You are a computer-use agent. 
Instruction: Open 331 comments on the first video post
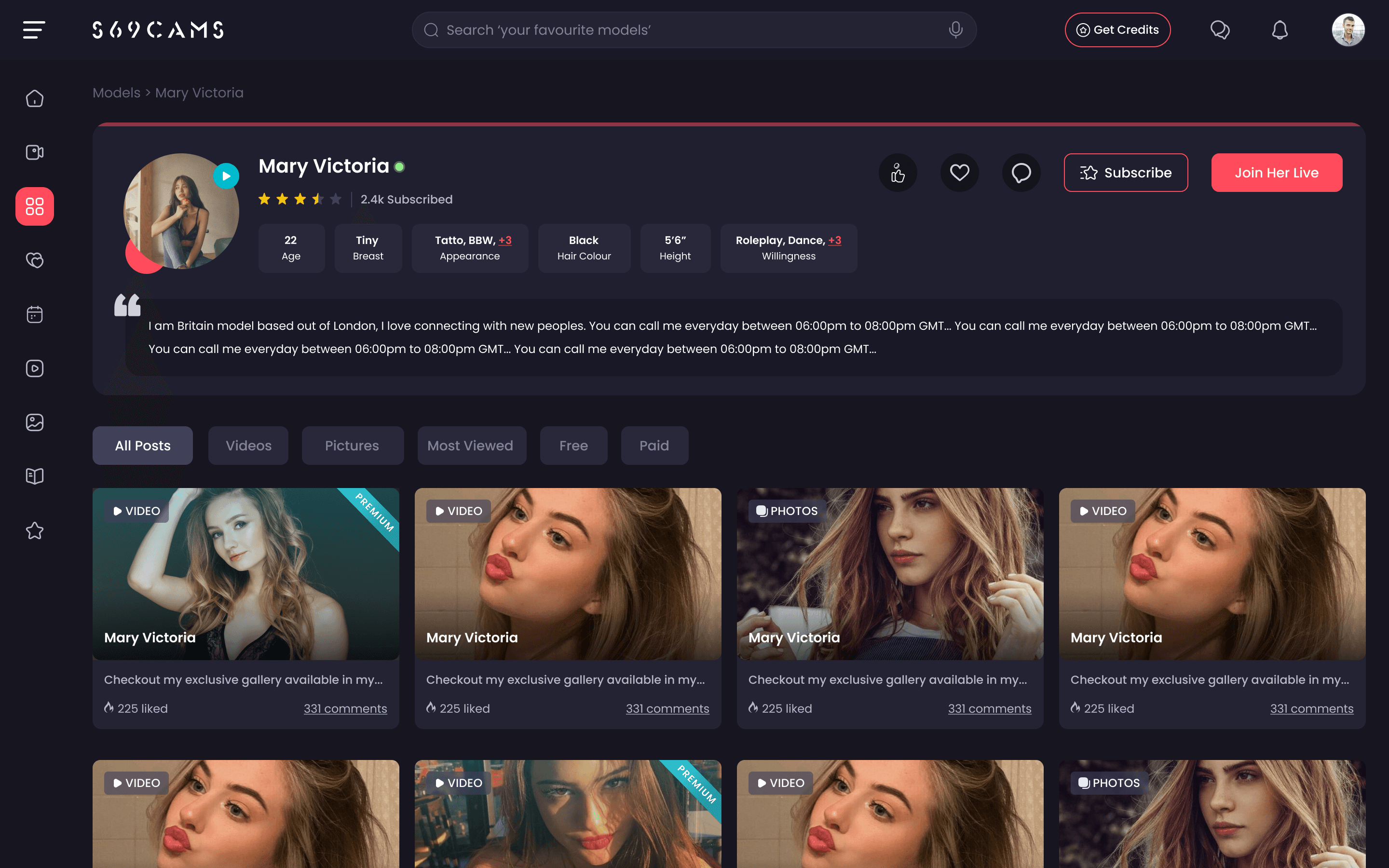pyautogui.click(x=345, y=708)
